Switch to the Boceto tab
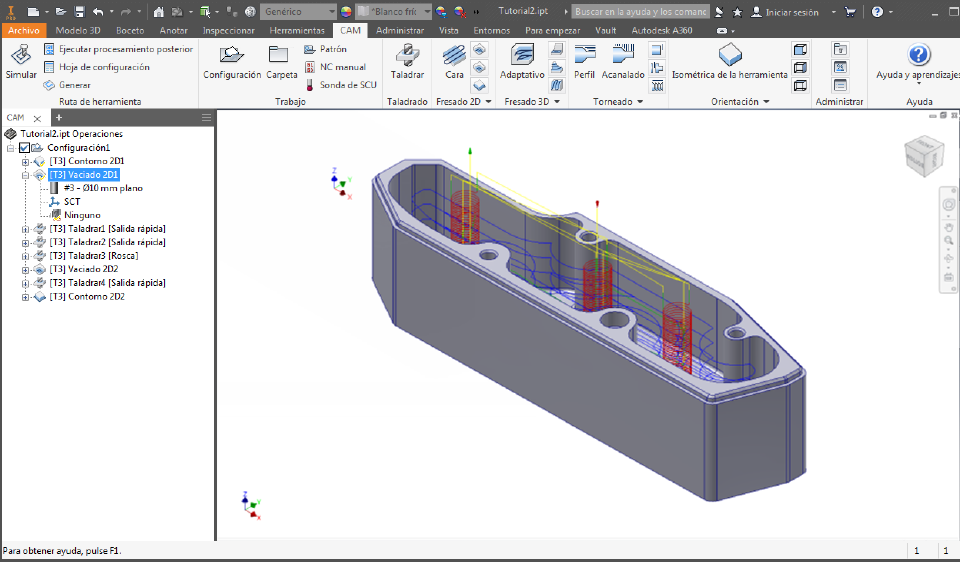The image size is (960, 562). [130, 30]
